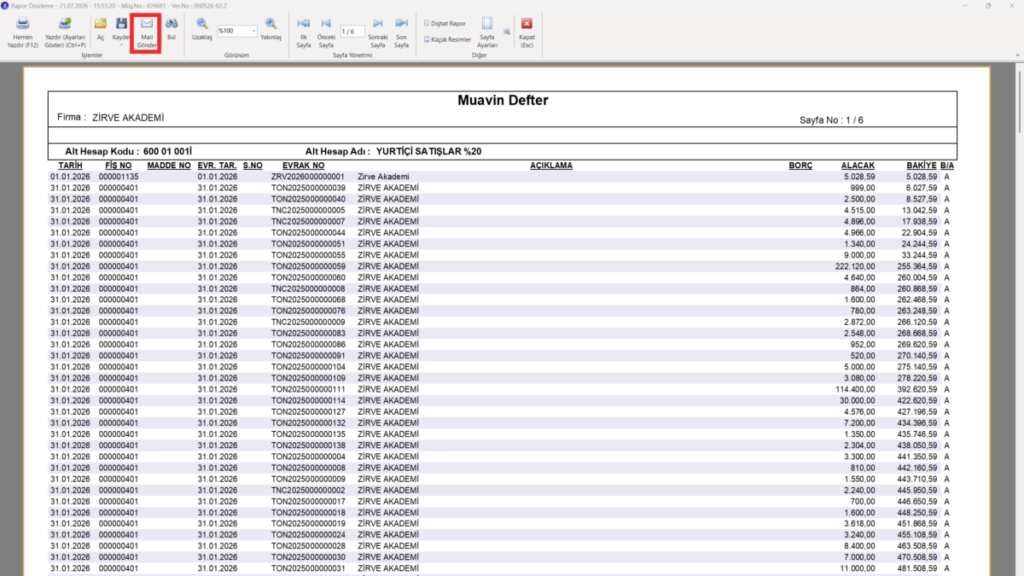
Task: Click voucher TON2025000000031
Action: click(308, 569)
